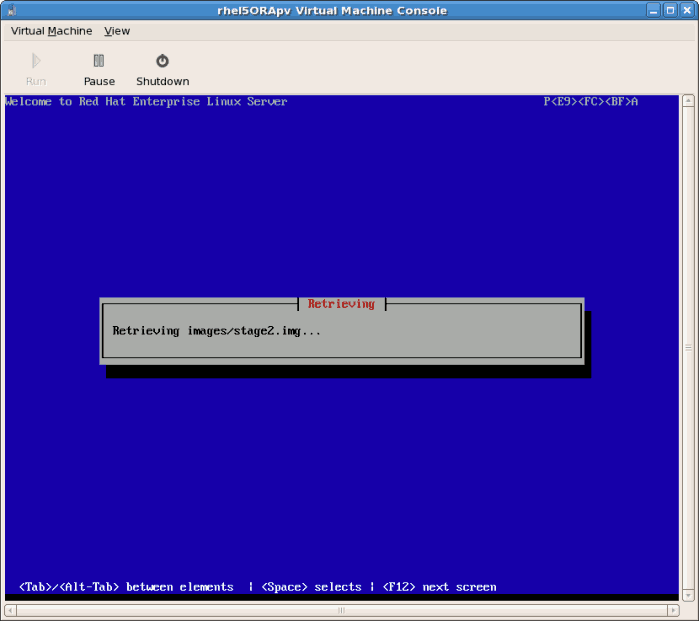Click the scroll down arrow
699x621 pixels.
(688, 596)
